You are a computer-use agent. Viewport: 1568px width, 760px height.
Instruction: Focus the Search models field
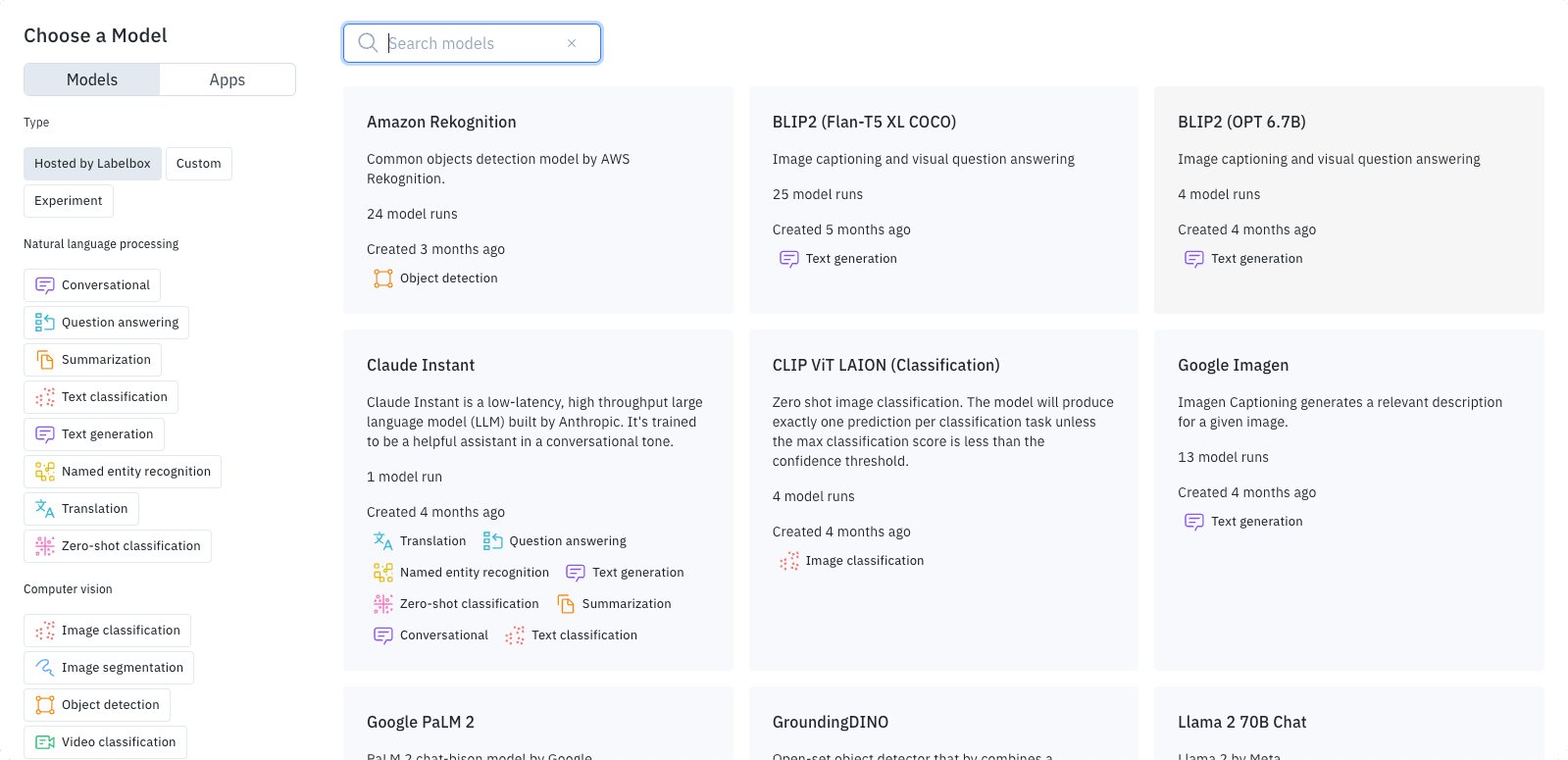(472, 43)
